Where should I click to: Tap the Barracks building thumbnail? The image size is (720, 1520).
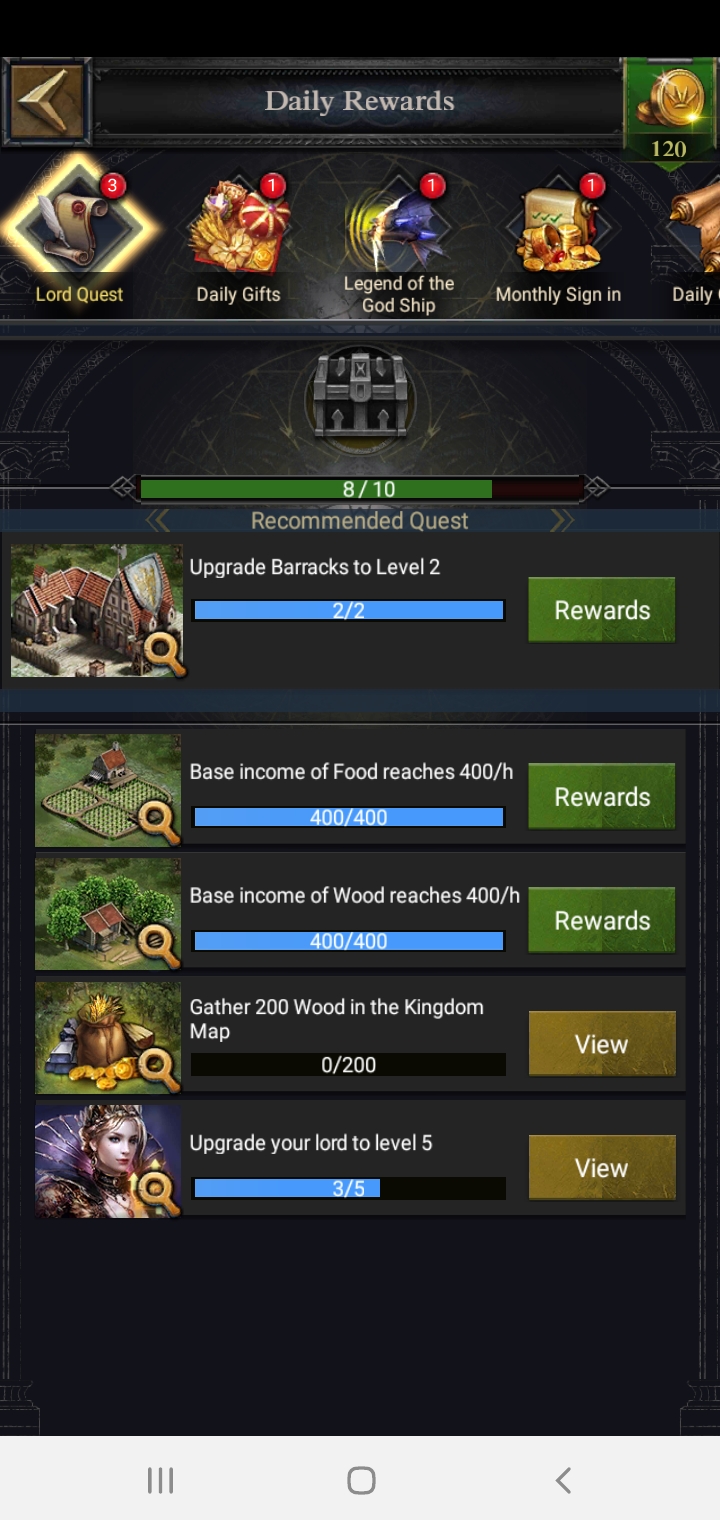click(x=97, y=611)
